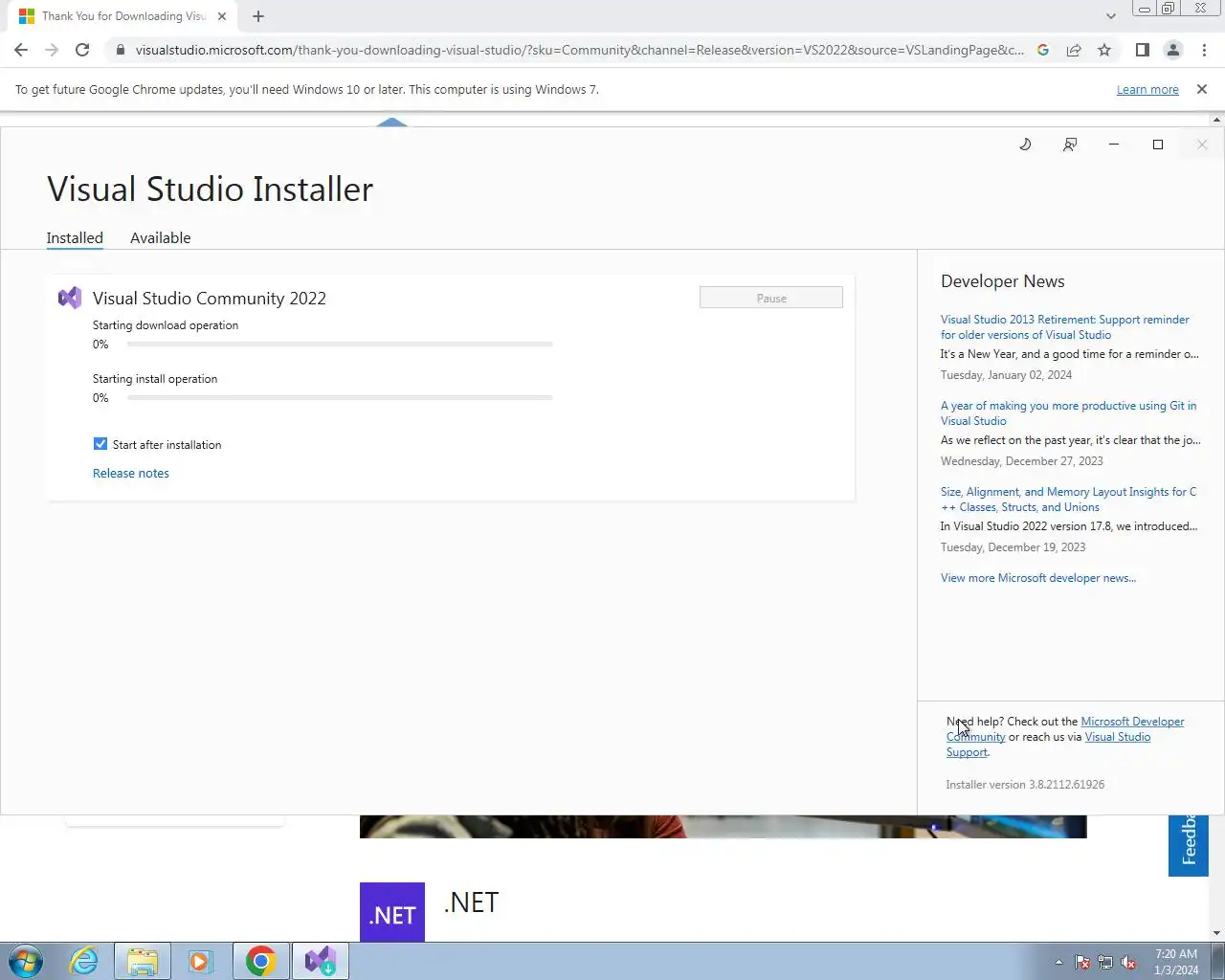Bookmark this page with the star icon
This screenshot has width=1225, height=980.
1104,50
